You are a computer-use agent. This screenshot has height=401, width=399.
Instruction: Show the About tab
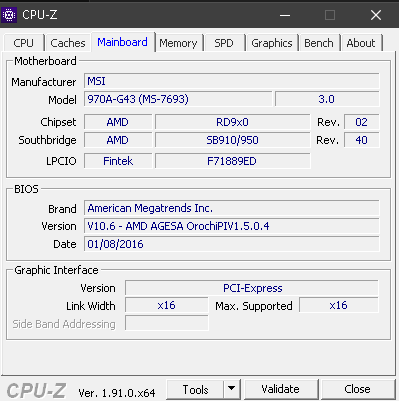coord(361,43)
